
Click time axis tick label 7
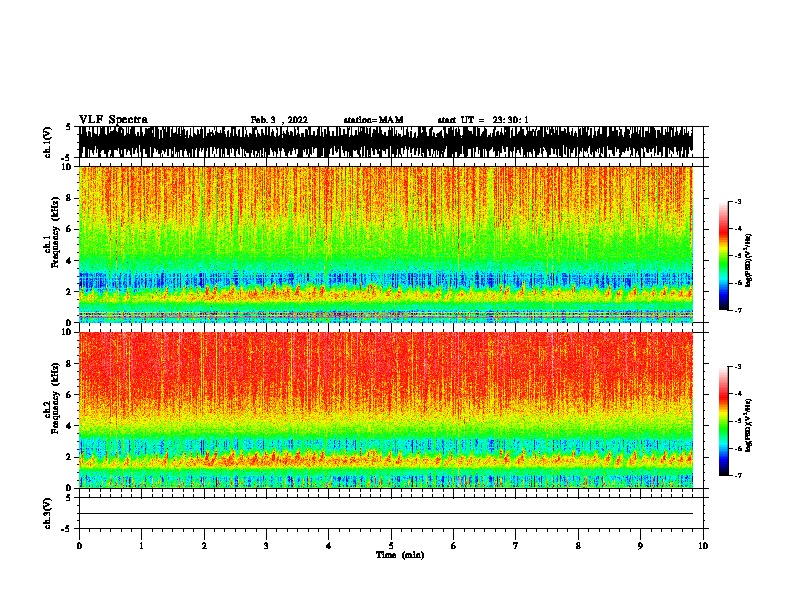(x=516, y=546)
